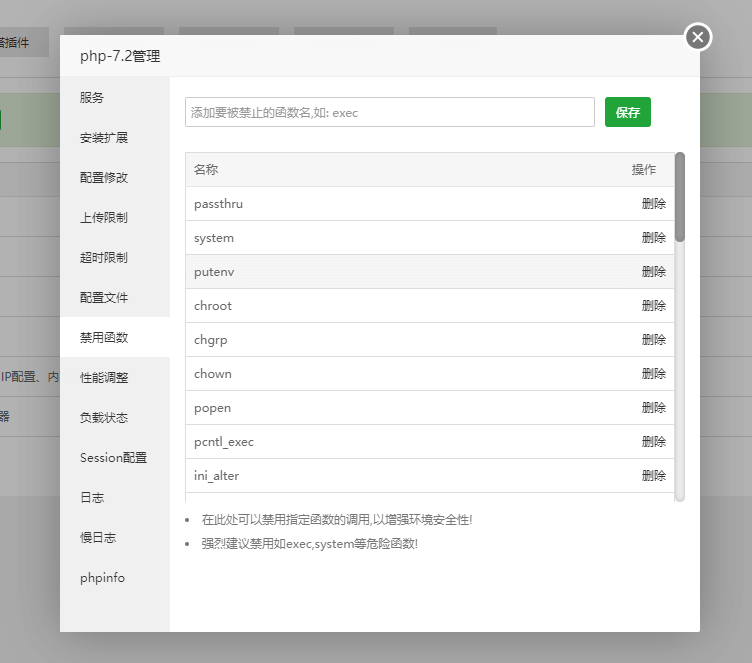Open the phpinfo tab
The height and width of the screenshot is (663, 752).
tap(102, 577)
